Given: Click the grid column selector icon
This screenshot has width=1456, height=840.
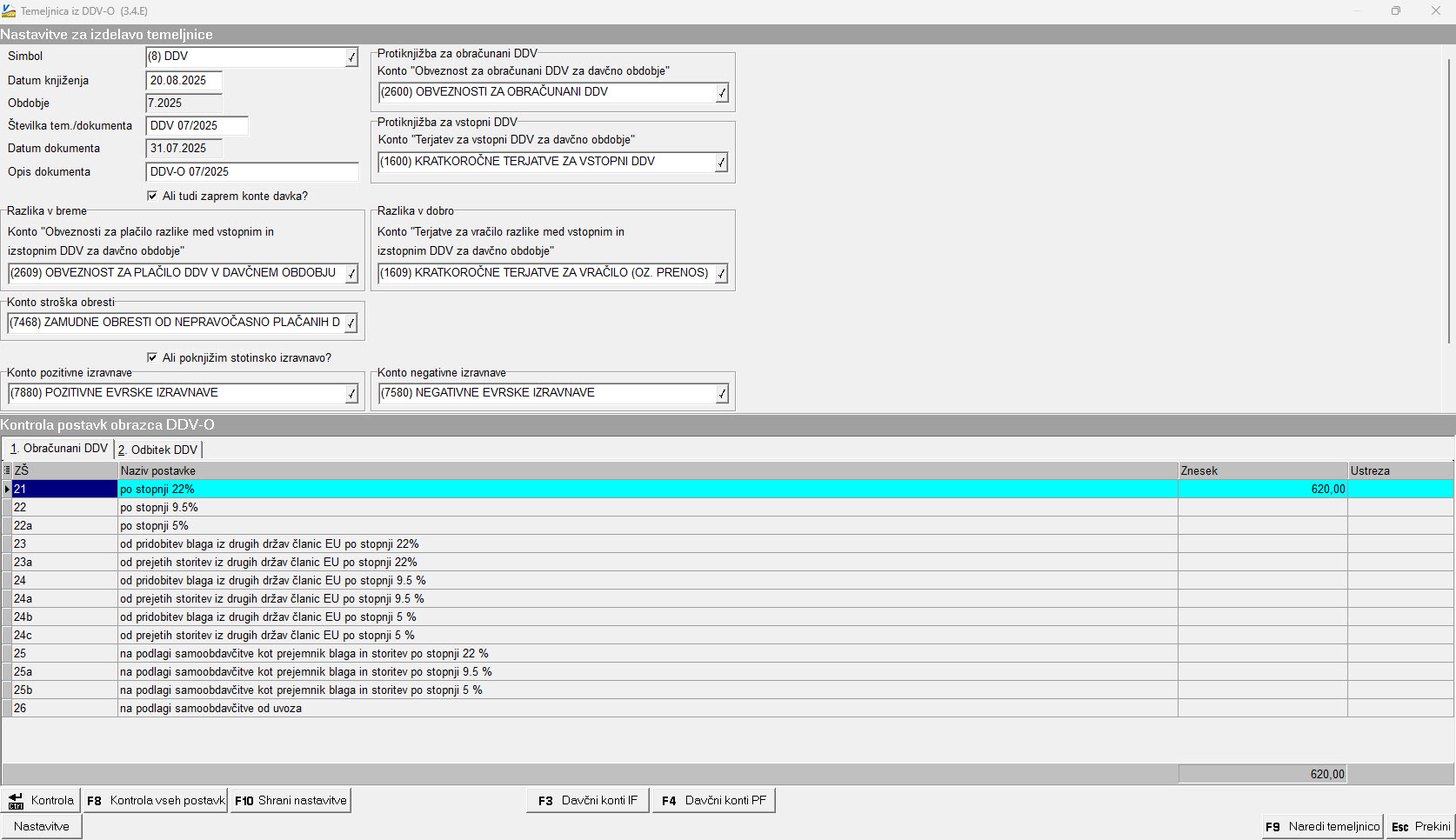Looking at the screenshot, I should point(7,470).
